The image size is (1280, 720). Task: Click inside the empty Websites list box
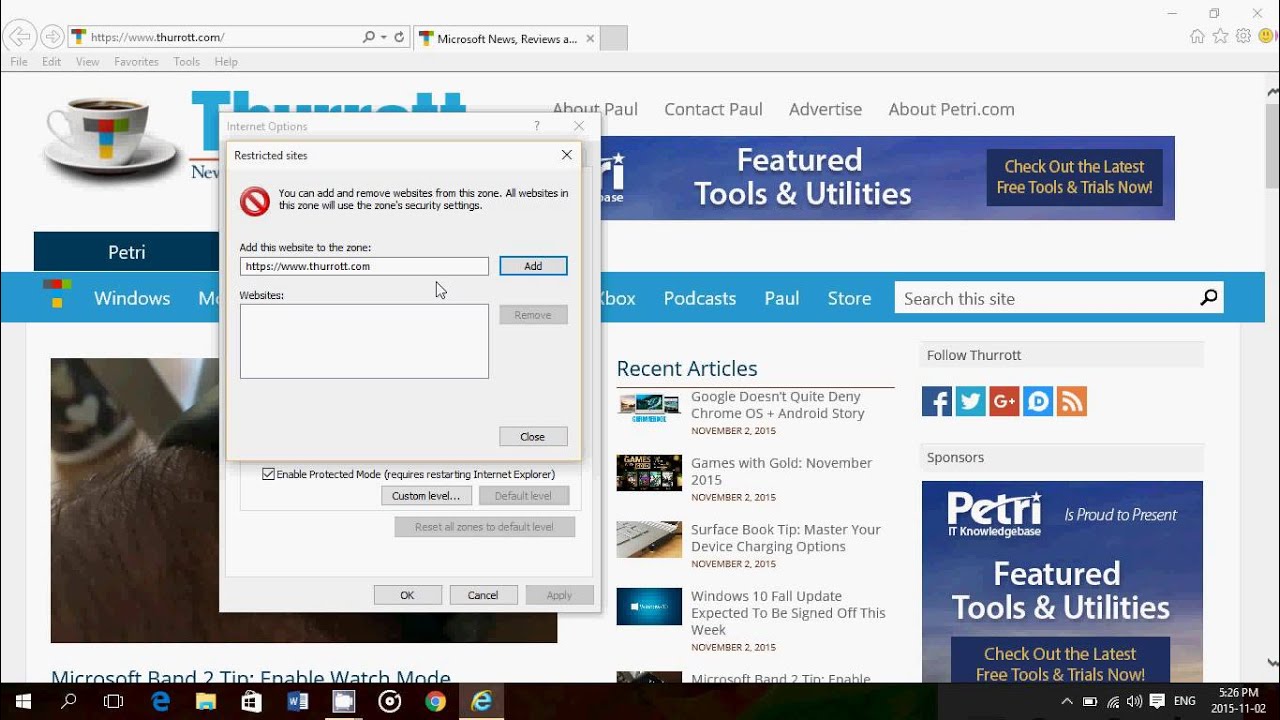pos(364,341)
